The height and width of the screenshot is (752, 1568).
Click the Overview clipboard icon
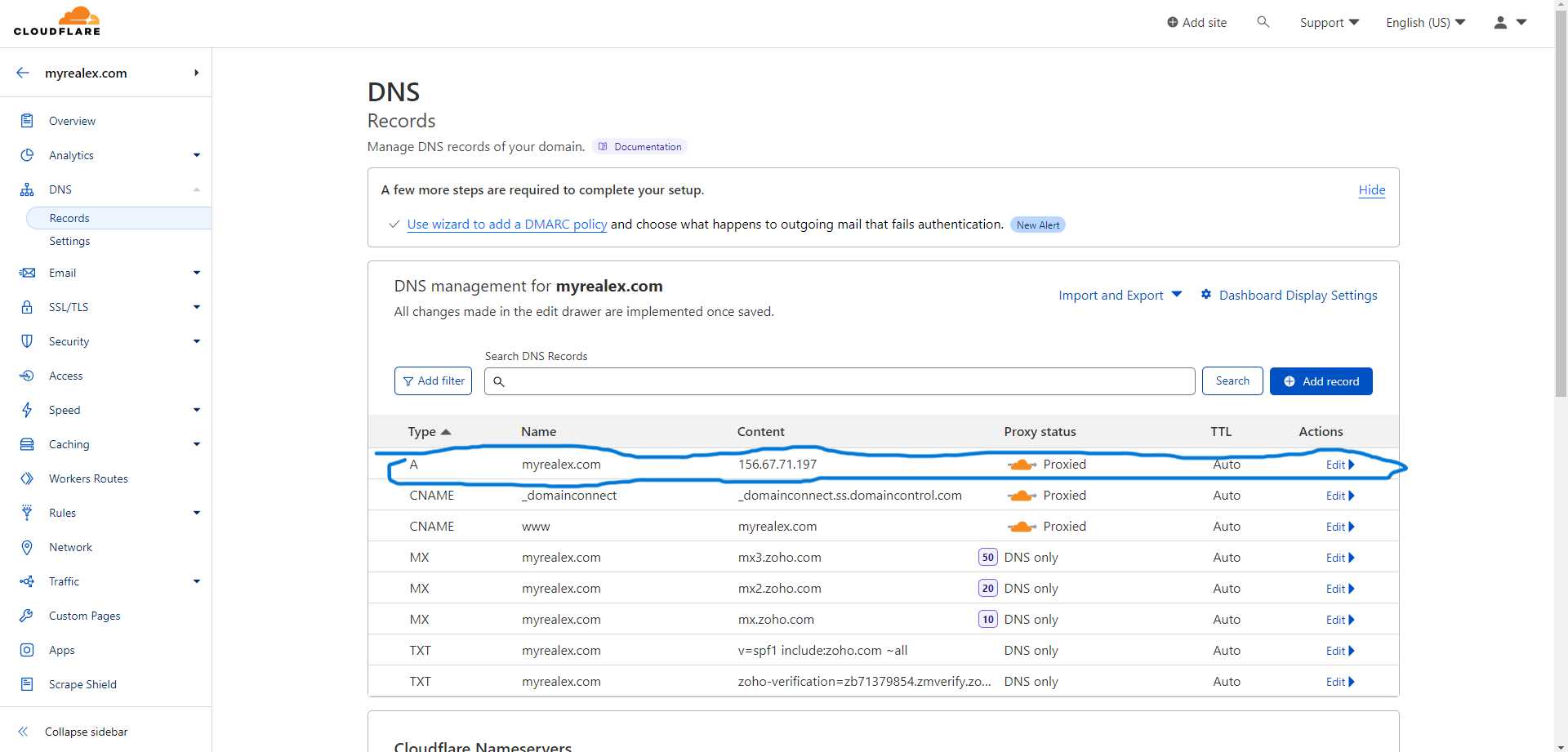[x=27, y=121]
